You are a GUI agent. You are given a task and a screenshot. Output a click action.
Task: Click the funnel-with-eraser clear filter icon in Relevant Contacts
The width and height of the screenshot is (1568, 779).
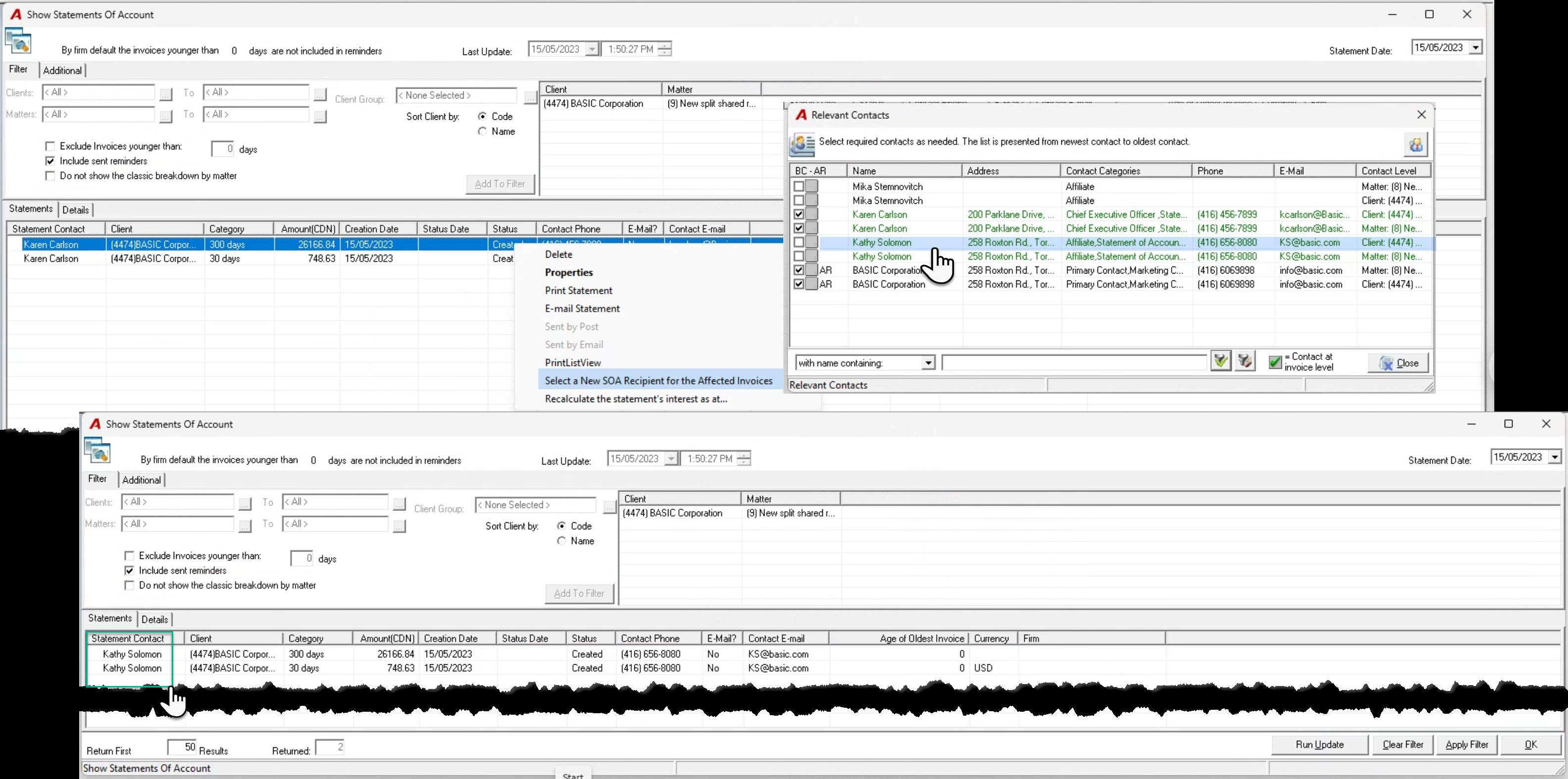pyautogui.click(x=1245, y=362)
